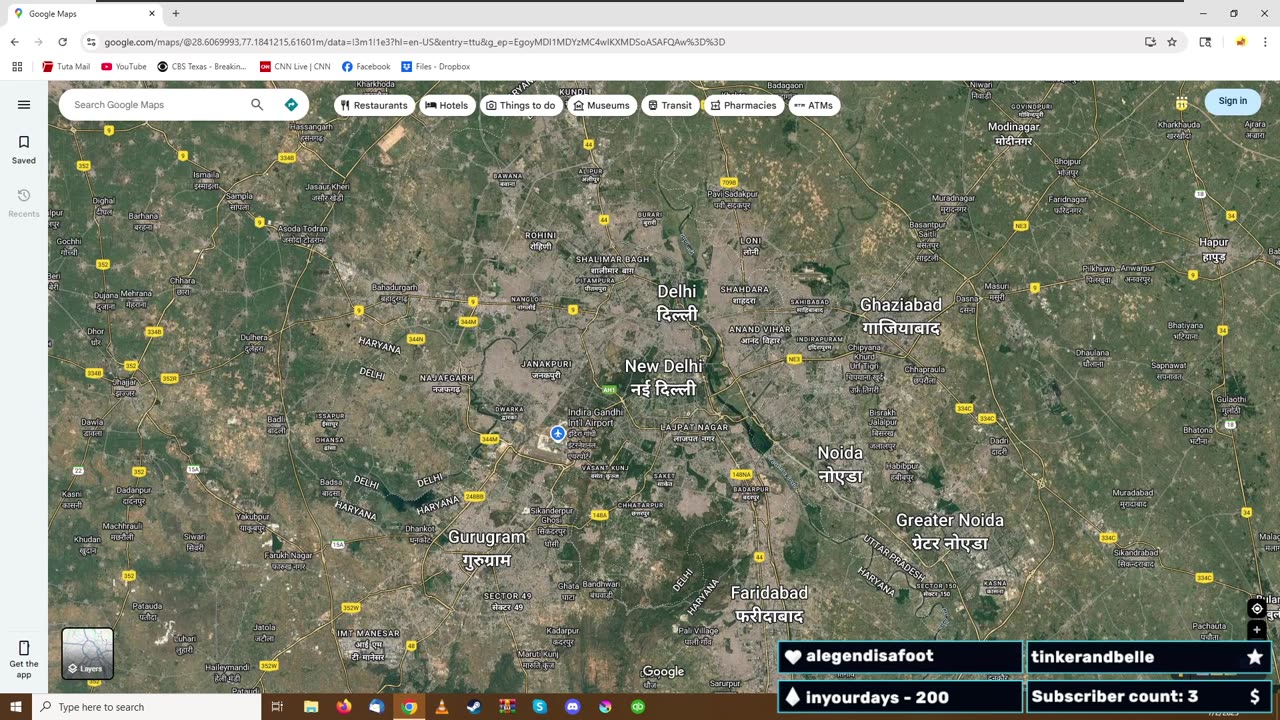Open the tab search side panel icon
The width and height of the screenshot is (1280, 720).
(1205, 42)
